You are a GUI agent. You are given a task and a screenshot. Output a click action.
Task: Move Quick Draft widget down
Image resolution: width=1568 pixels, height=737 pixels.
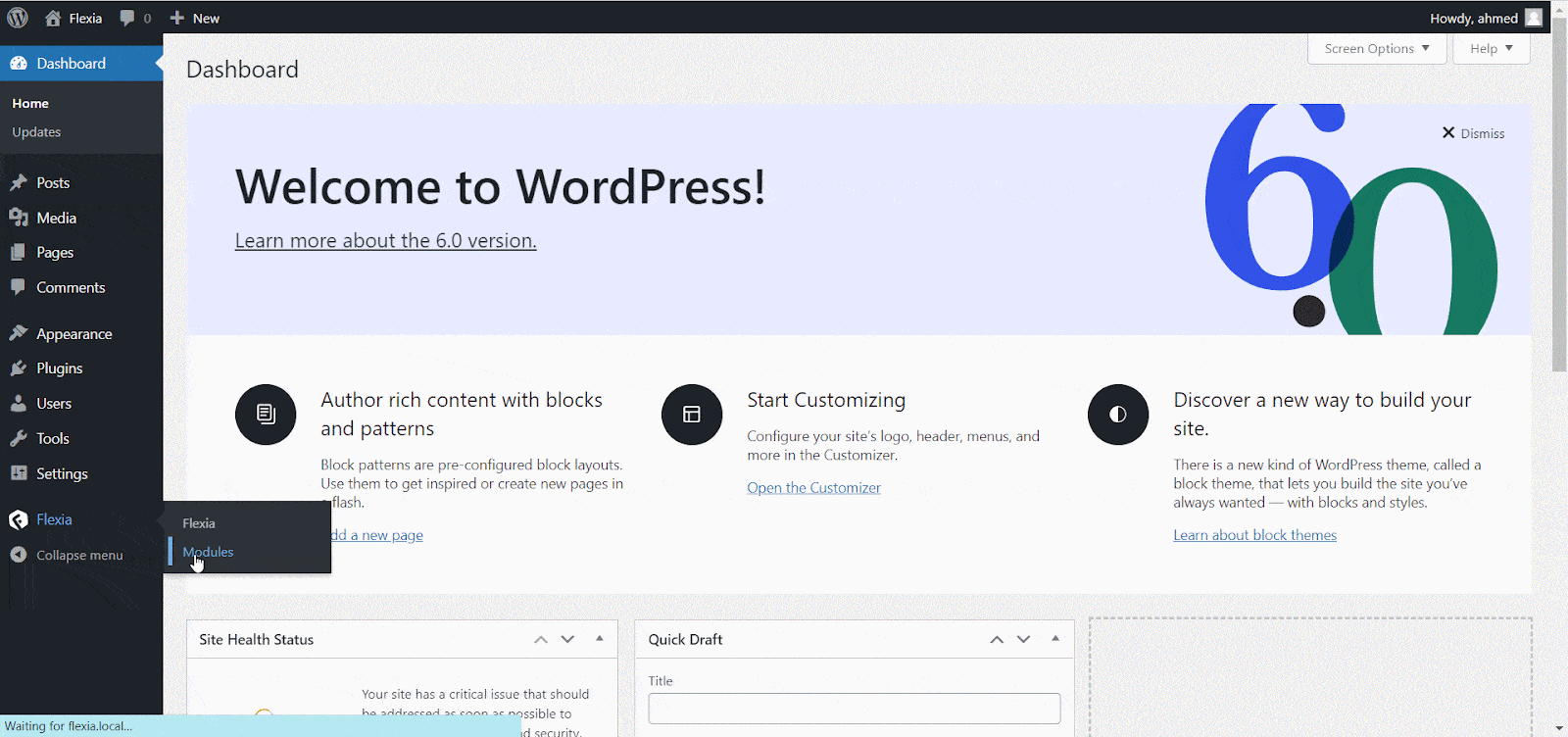click(1023, 639)
